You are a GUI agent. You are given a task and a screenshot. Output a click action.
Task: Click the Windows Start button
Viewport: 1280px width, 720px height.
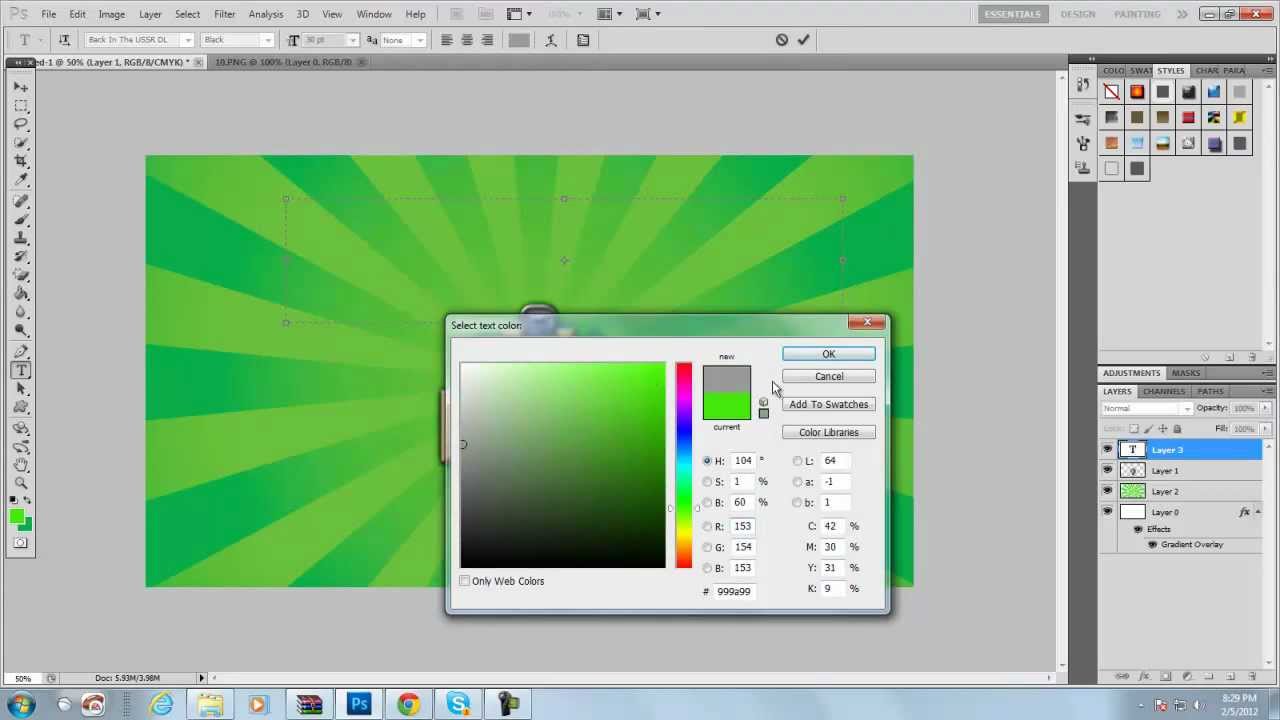click(21, 705)
